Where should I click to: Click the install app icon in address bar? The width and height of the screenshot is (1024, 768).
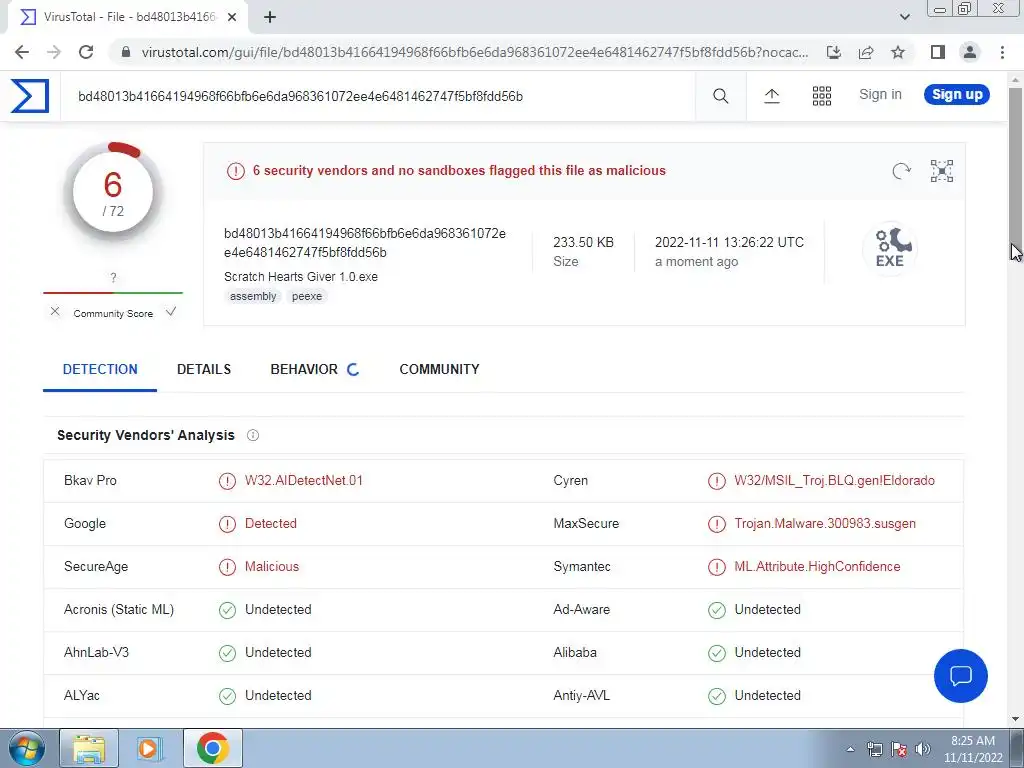tap(834, 52)
